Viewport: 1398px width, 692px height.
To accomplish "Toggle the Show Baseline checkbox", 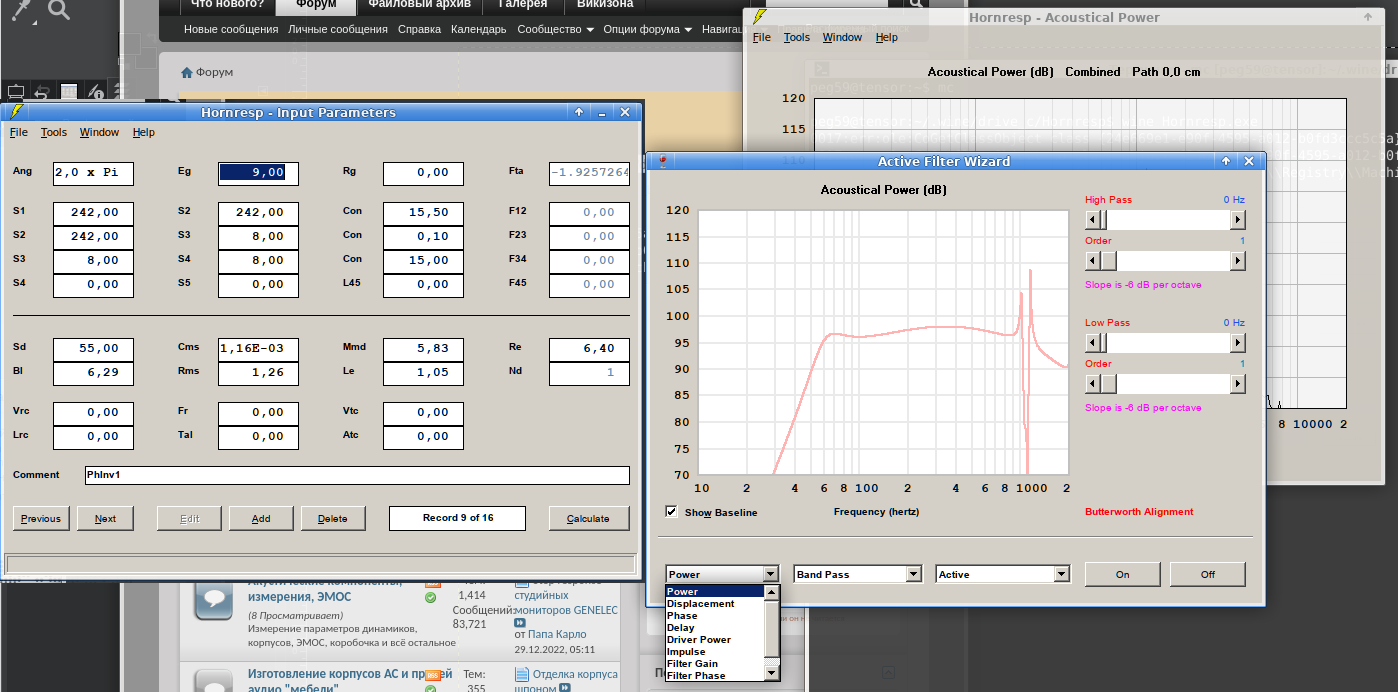I will 671,512.
